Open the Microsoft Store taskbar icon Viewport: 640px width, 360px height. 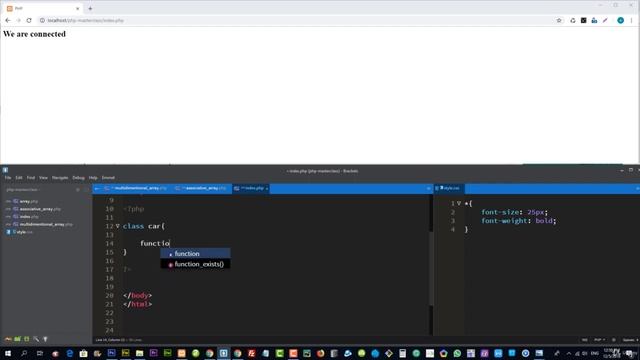click(84, 353)
